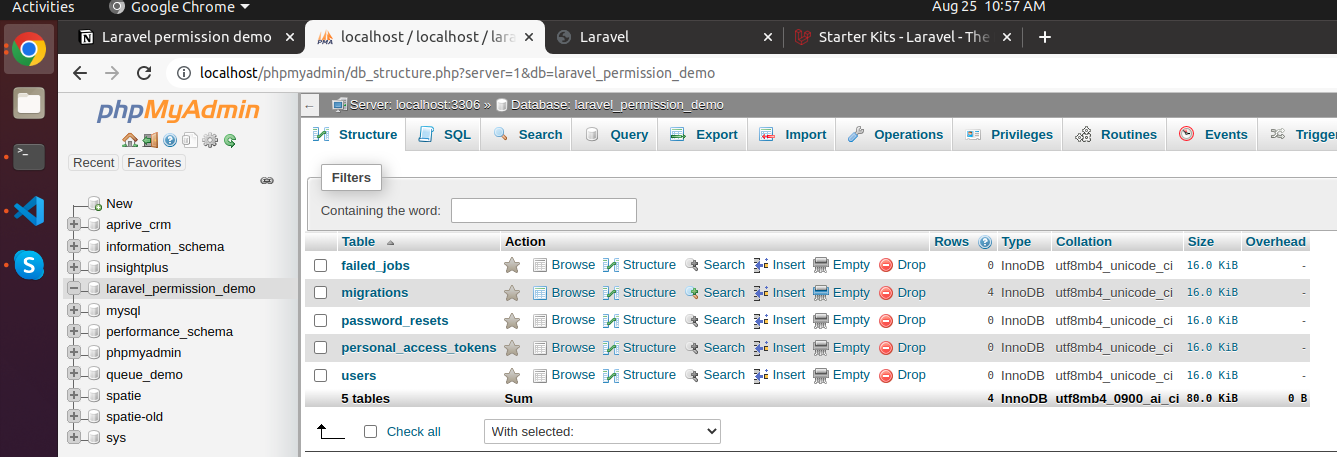Image resolution: width=1337 pixels, height=457 pixels.
Task: View site information icon in address bar
Action: coord(183,73)
